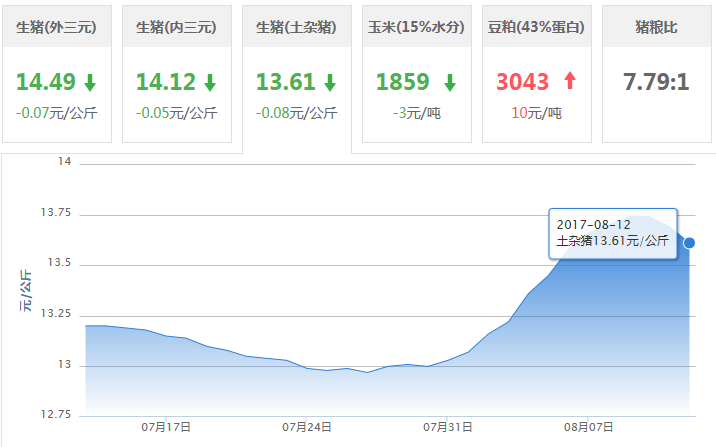
Task: Click the down arrow next to 13.61
Action: coord(330,82)
